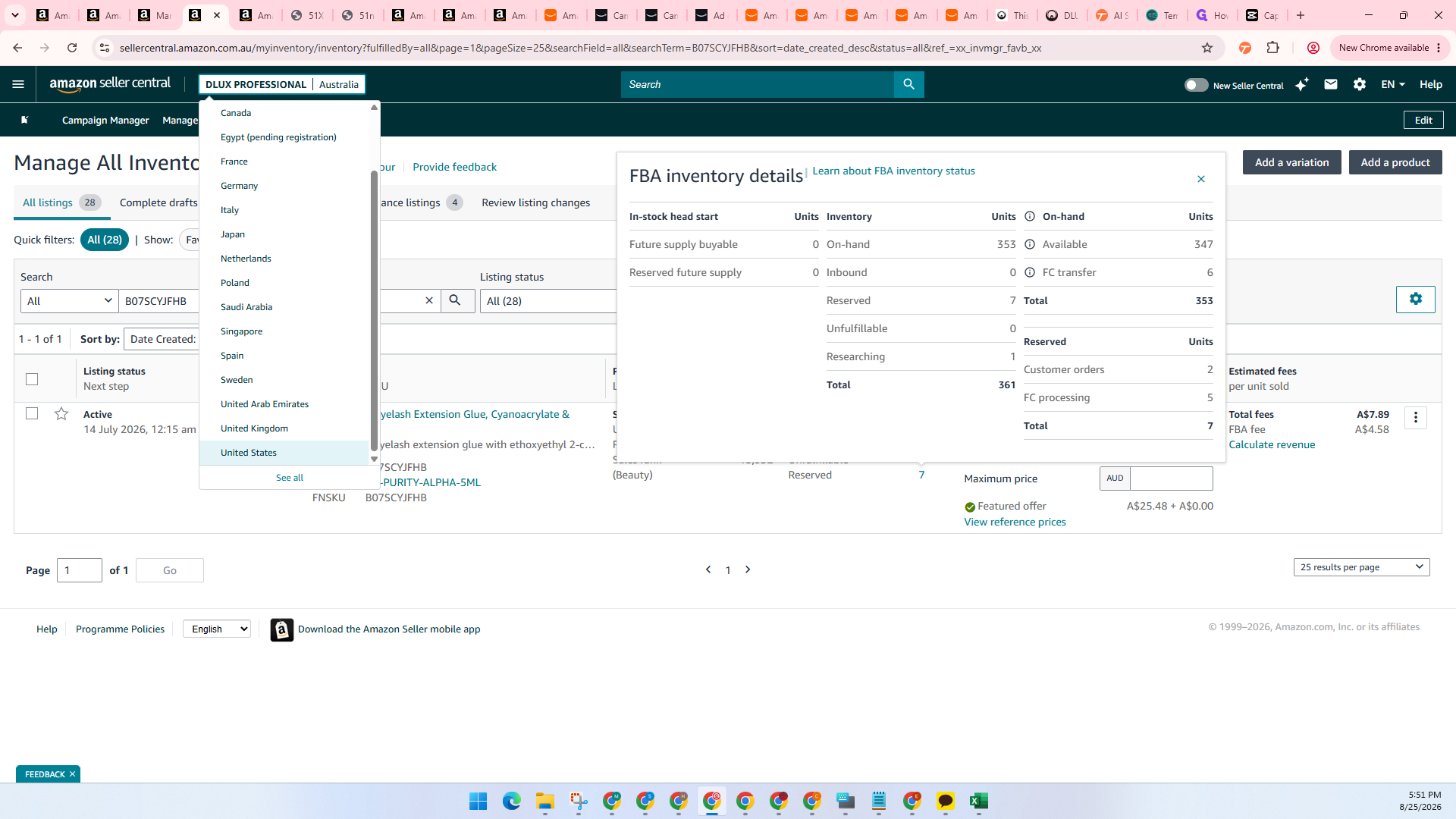Open the EN language dropdown
The image size is (1456, 819).
(1393, 84)
